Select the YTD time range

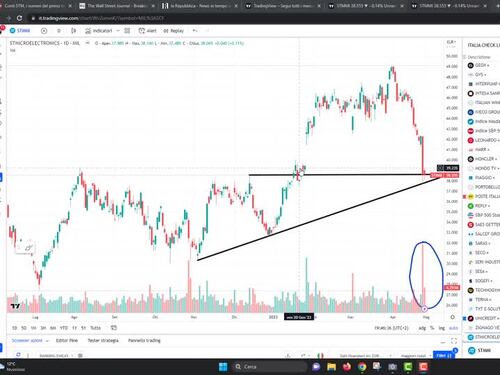(x=64, y=328)
